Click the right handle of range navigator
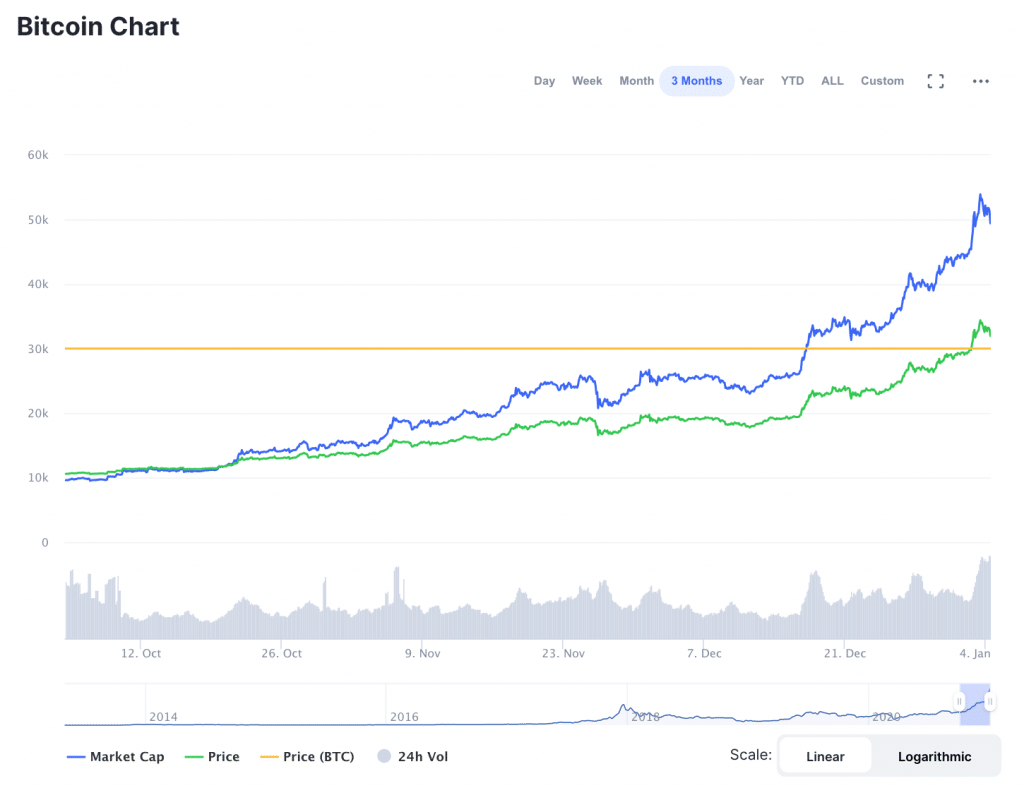This screenshot has height=788, width=1024. point(989,702)
